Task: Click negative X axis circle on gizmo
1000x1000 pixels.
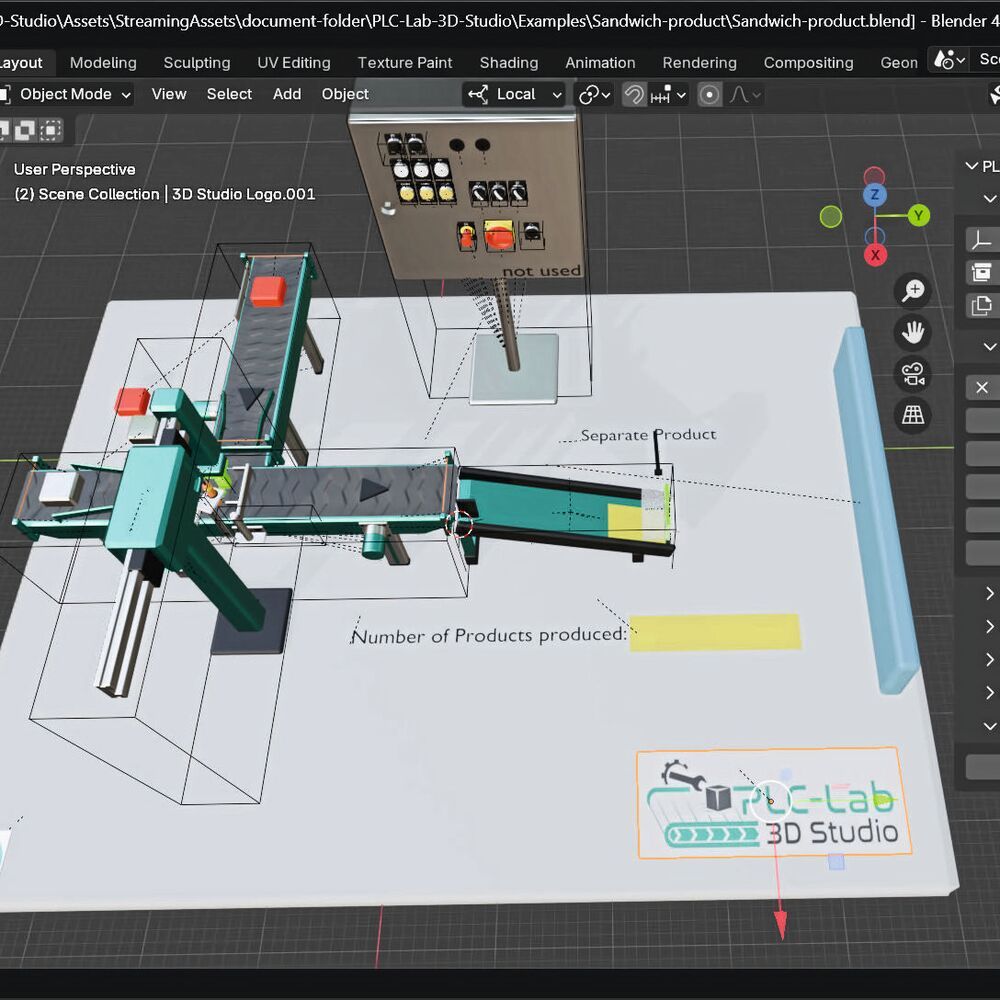Action: 874,175
